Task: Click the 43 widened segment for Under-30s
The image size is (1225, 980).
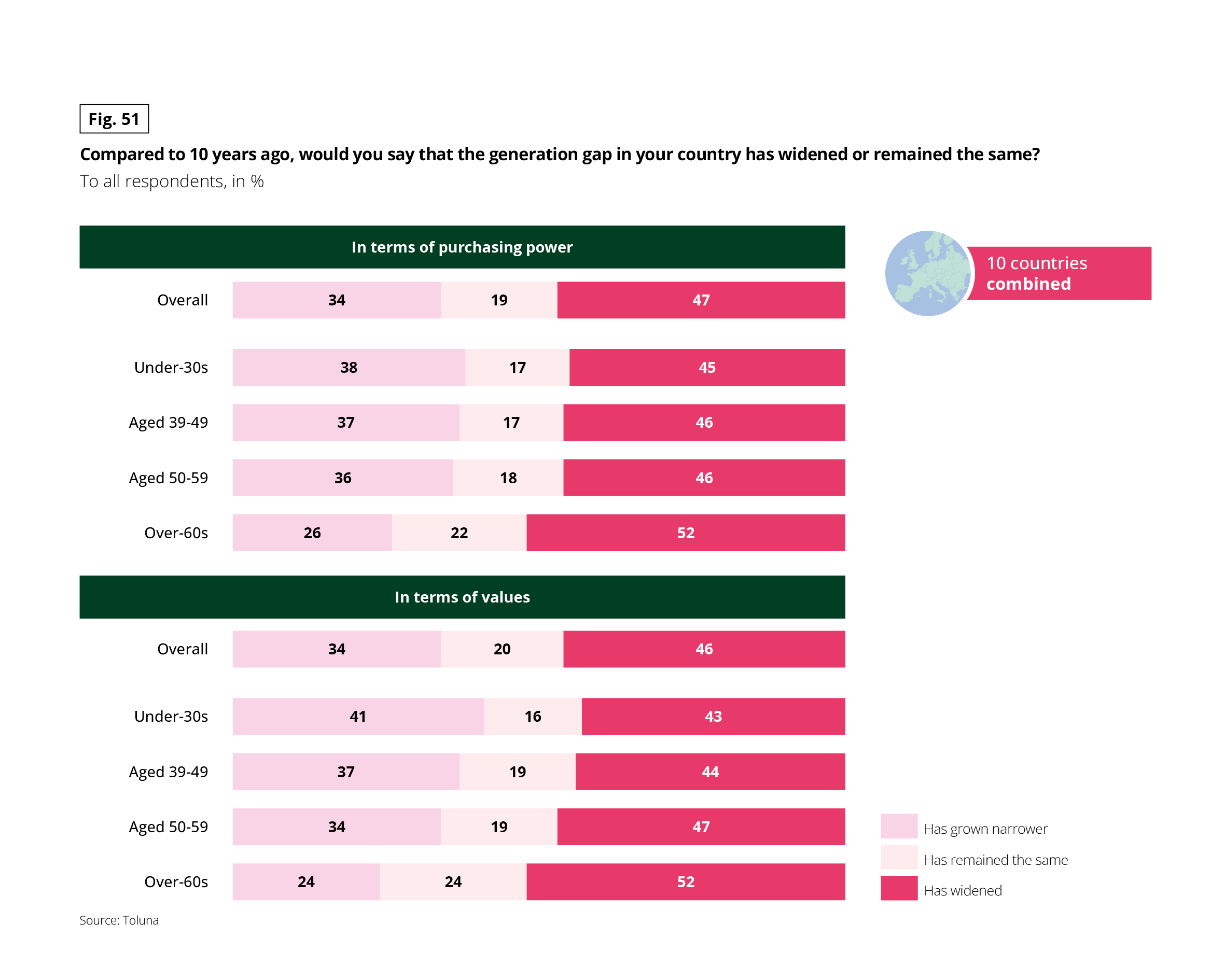Action: [713, 717]
